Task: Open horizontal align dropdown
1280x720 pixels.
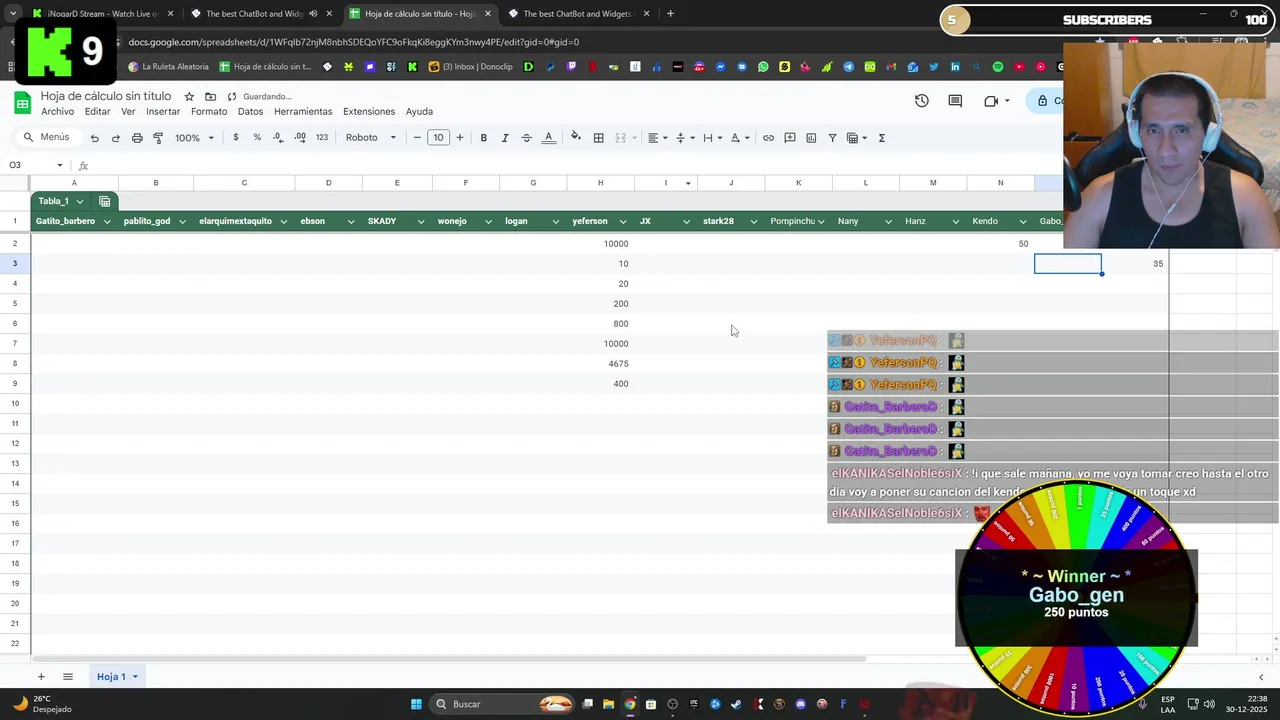Action: point(656,138)
